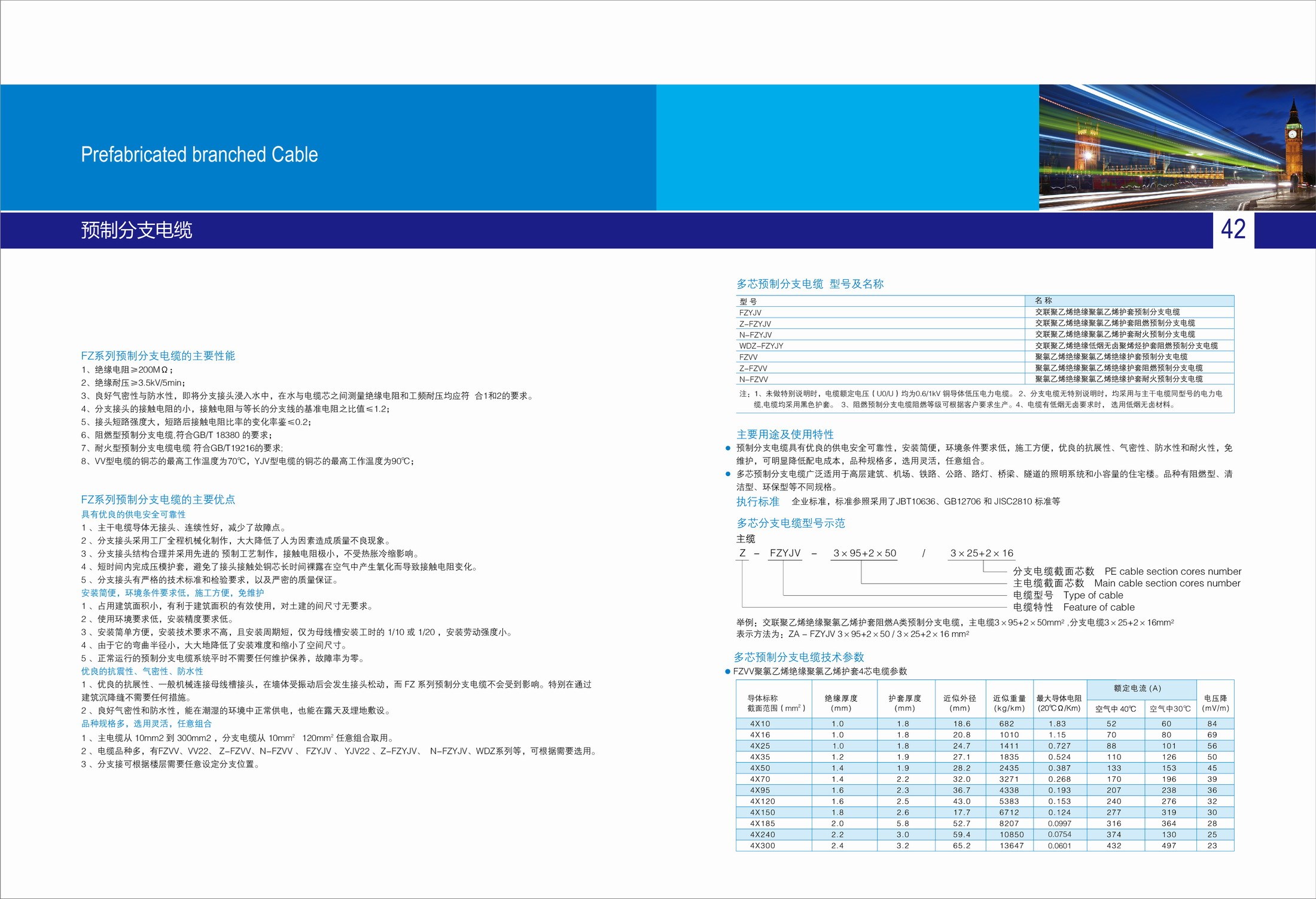Click the 'Prefabricated branched Cable' title
The width and height of the screenshot is (1316, 899).
(x=199, y=155)
